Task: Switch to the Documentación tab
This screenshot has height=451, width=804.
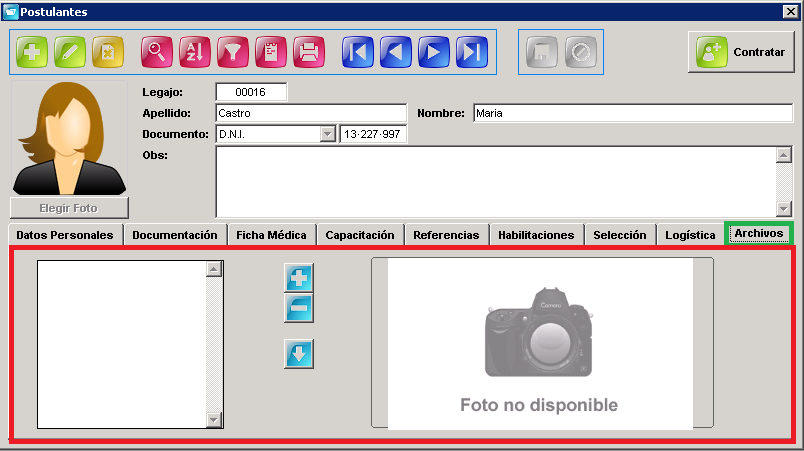Action: click(175, 235)
